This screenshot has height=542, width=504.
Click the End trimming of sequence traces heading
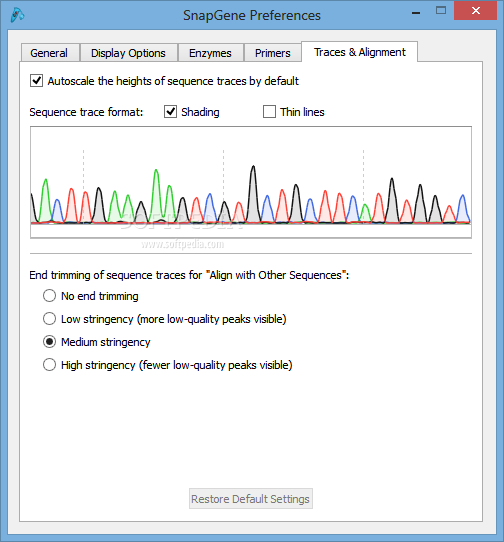189,275
